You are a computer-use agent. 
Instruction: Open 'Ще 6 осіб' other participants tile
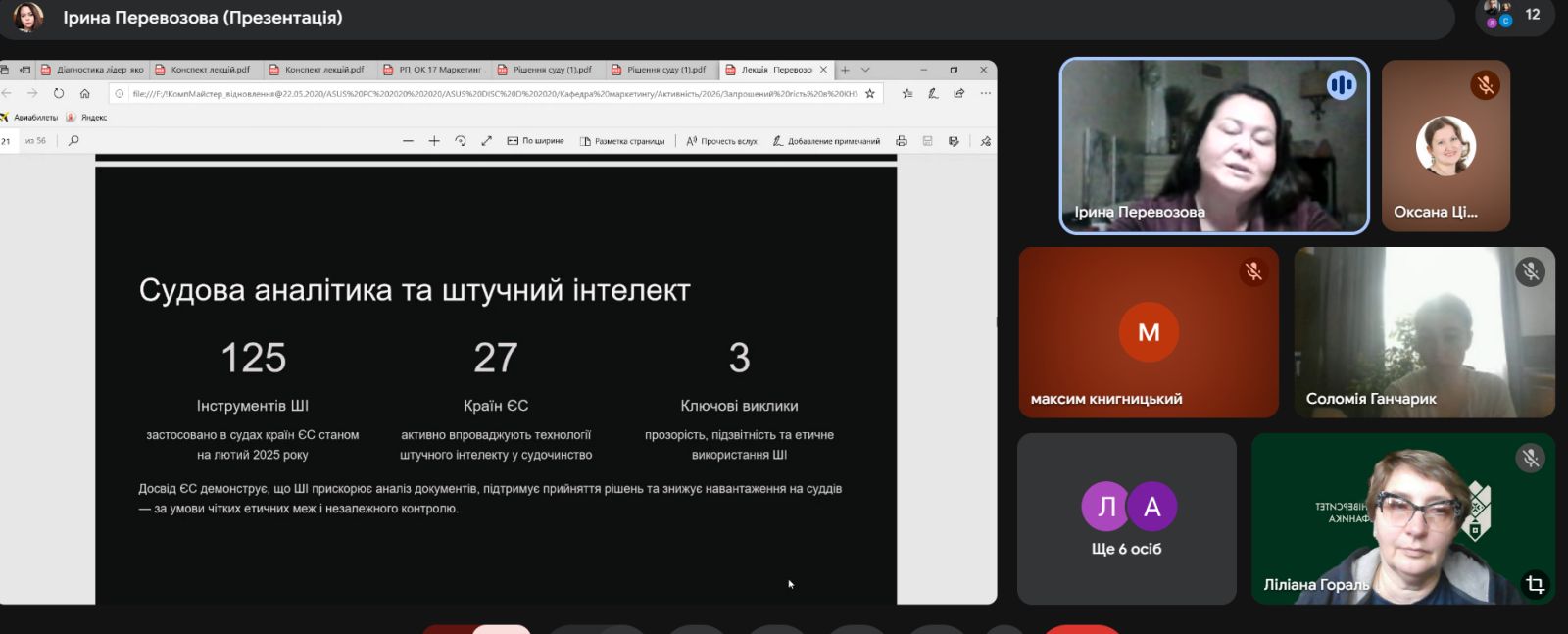1127,518
